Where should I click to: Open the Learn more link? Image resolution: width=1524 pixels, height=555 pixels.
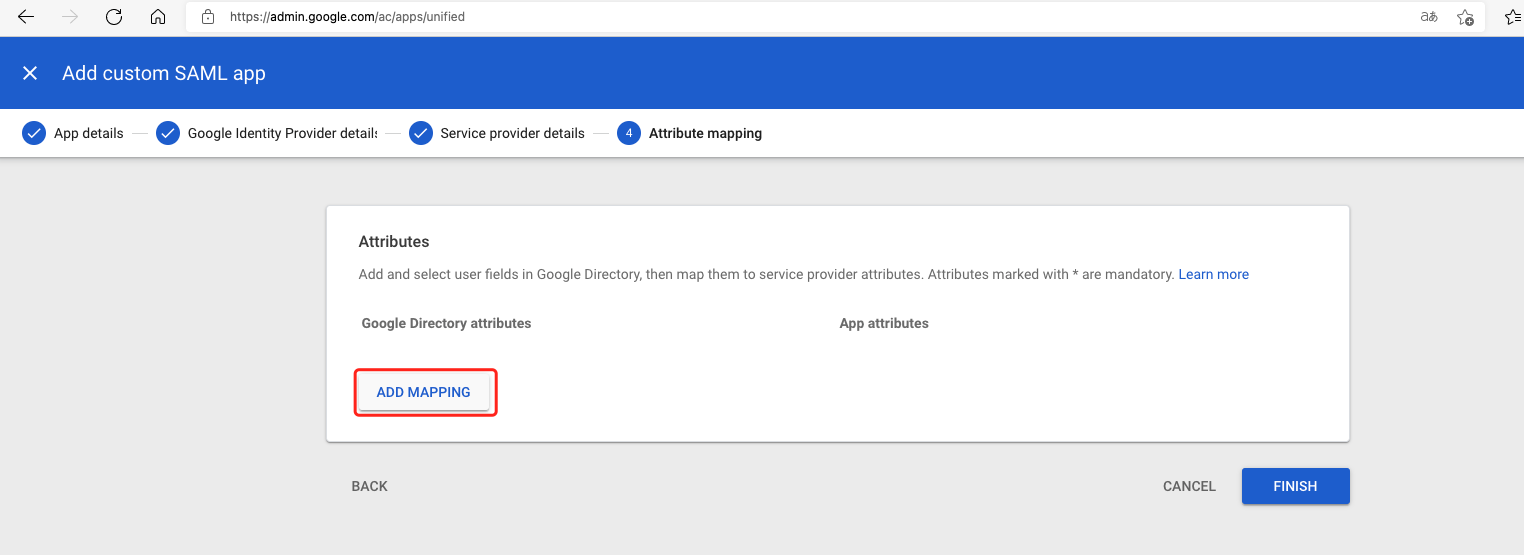coord(1213,274)
